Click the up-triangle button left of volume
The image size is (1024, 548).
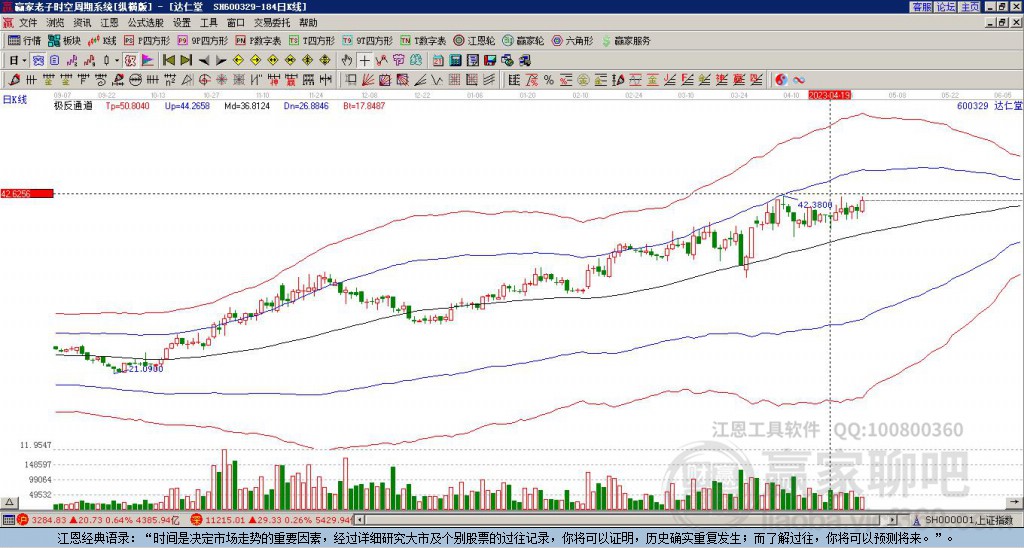pyautogui.click(x=9, y=503)
